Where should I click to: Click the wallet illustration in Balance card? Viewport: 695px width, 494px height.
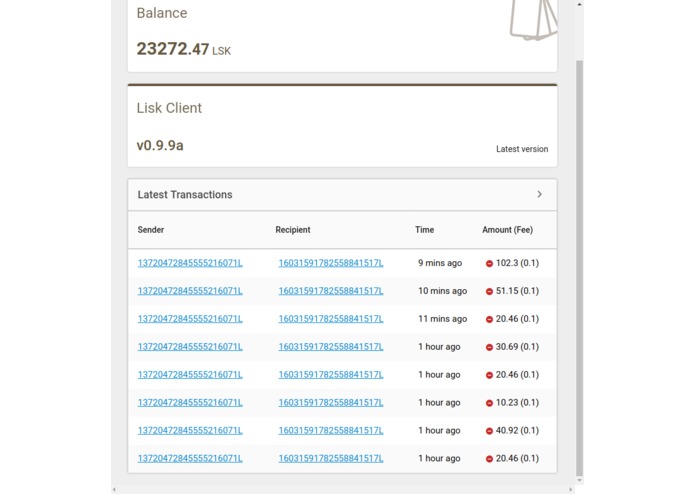click(x=534, y=20)
